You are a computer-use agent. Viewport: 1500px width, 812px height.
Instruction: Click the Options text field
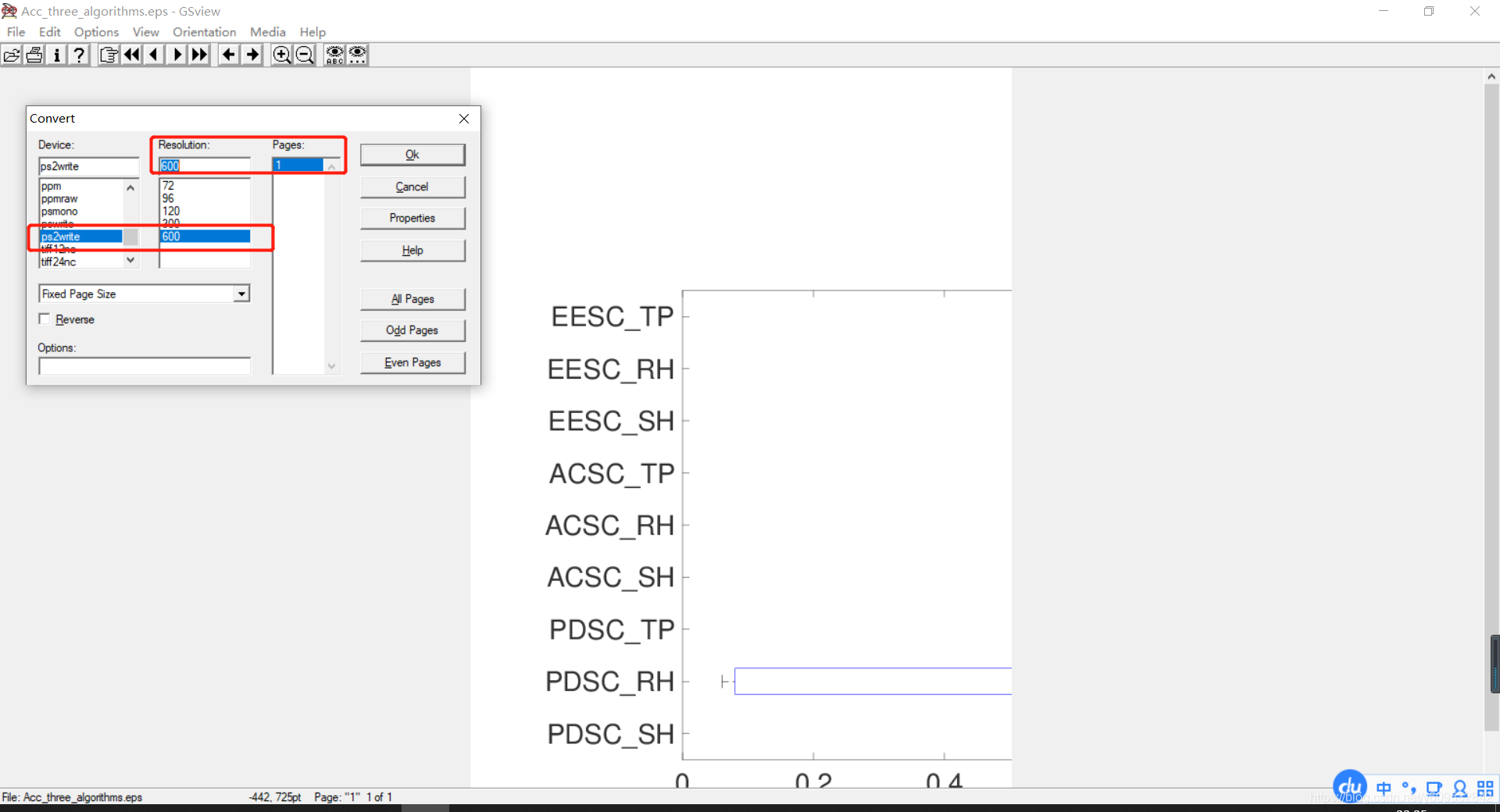[145, 366]
